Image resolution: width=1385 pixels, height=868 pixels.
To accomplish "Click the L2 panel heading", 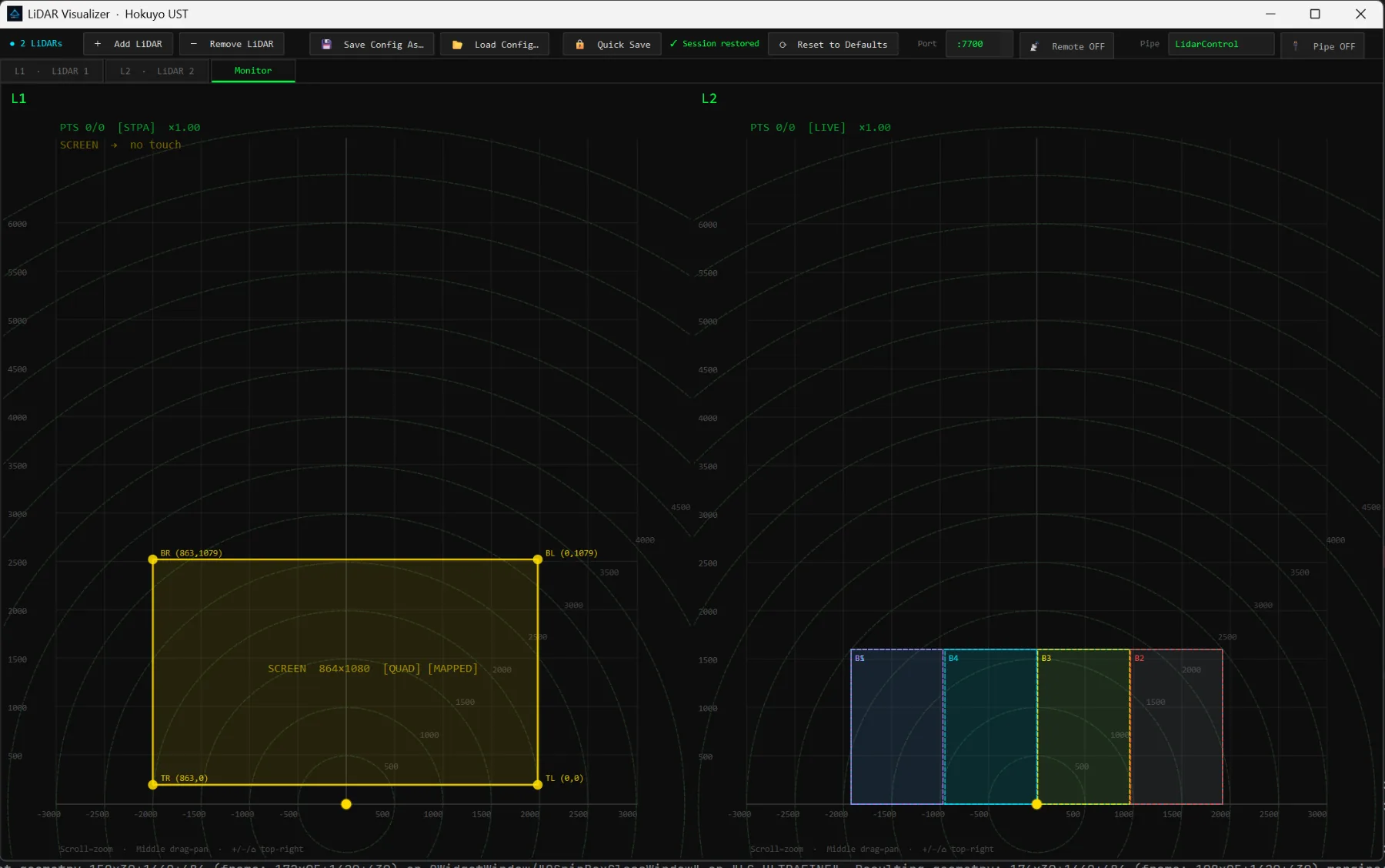I will pos(709,98).
